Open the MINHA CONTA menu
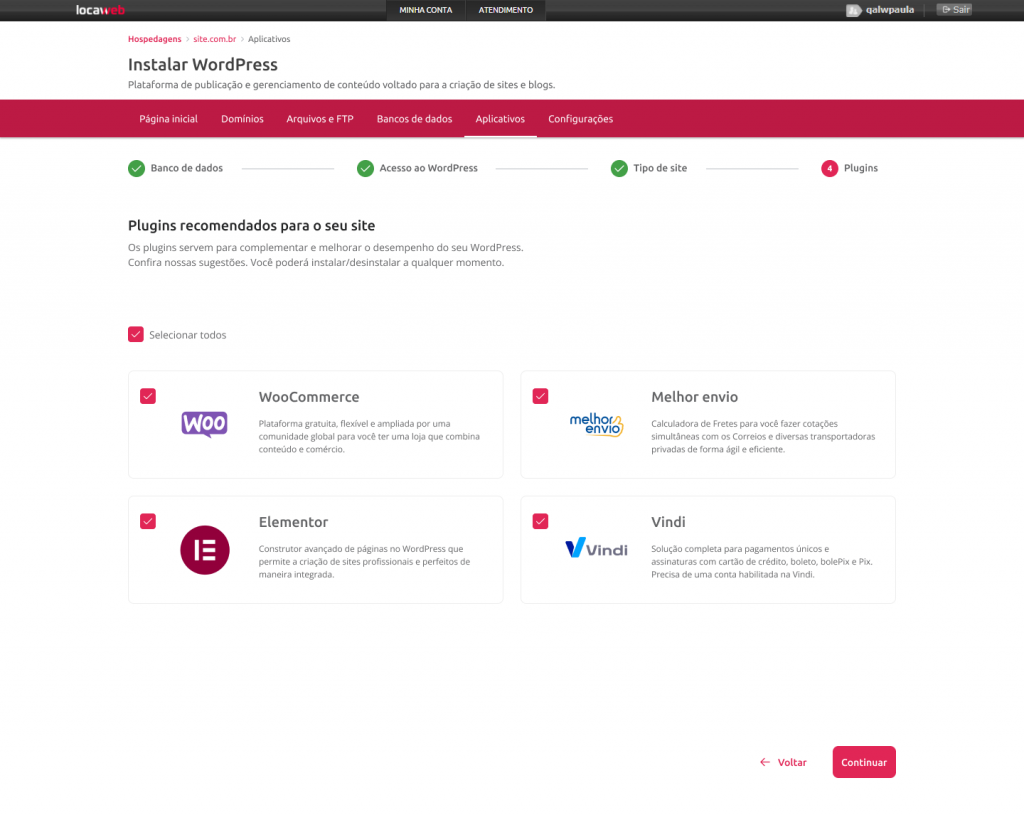 pos(426,10)
